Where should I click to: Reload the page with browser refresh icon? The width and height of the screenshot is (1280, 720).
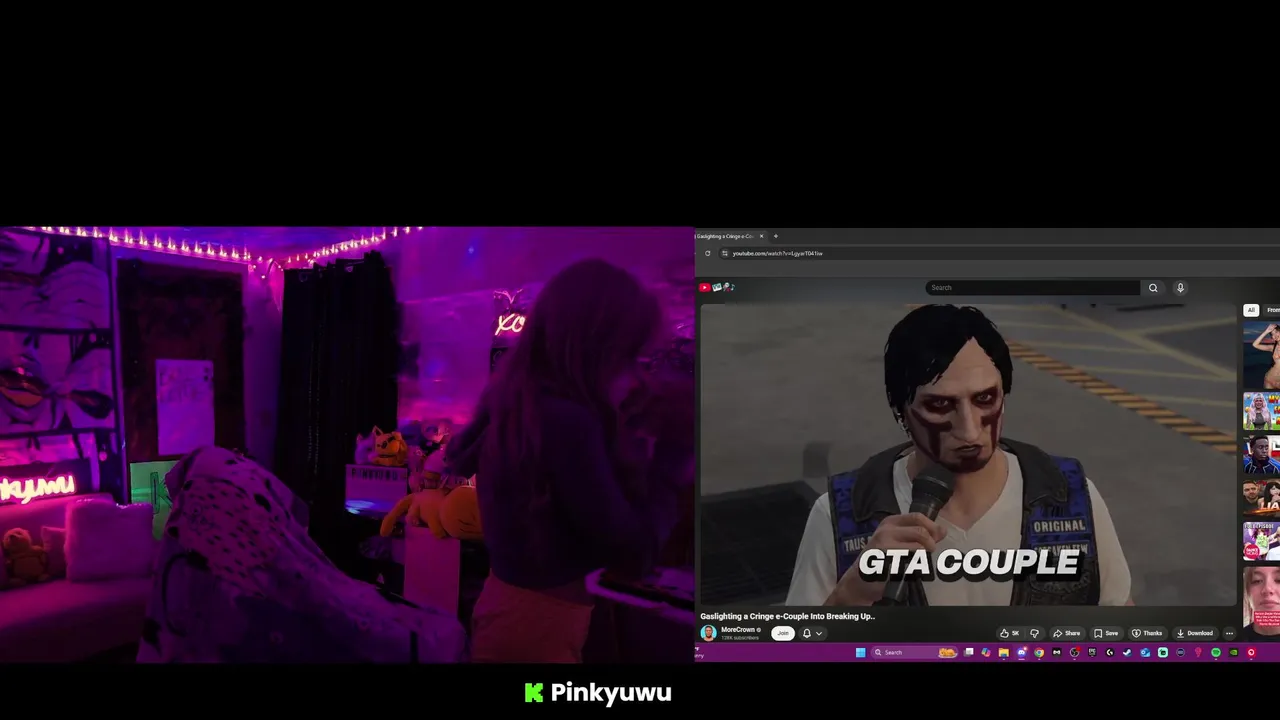coord(707,253)
